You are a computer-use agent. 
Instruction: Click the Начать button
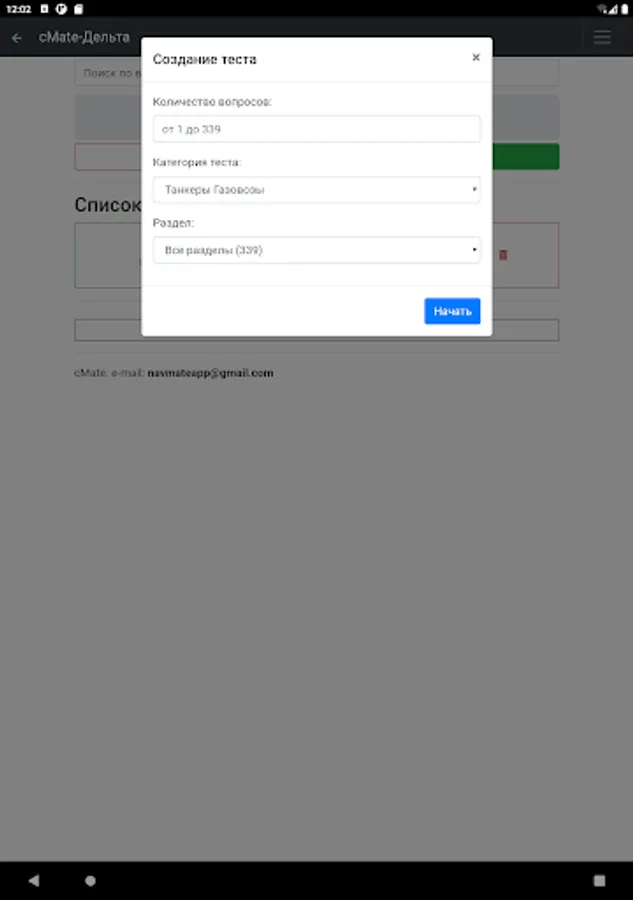tap(452, 311)
